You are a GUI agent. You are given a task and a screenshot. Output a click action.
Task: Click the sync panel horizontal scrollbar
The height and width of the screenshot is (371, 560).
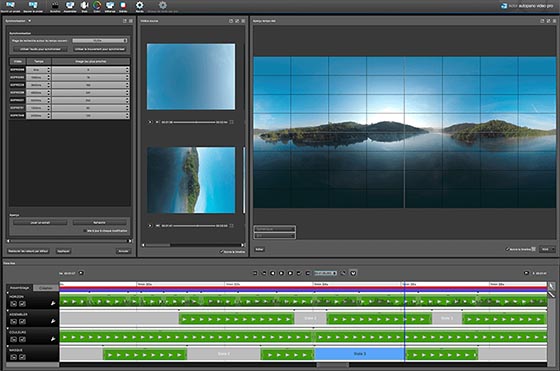point(69,241)
